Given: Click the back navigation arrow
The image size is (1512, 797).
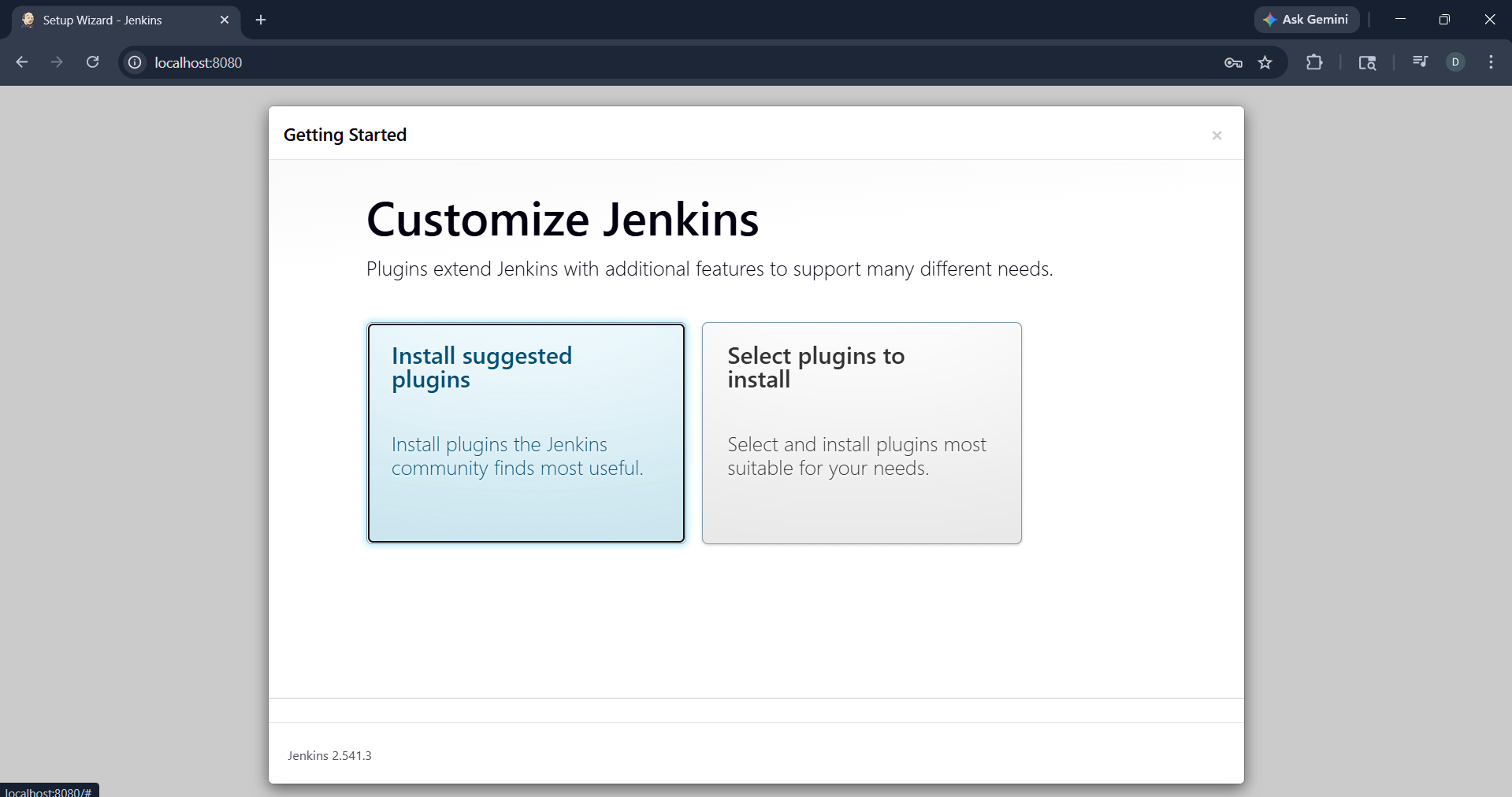Looking at the screenshot, I should pyautogui.click(x=21, y=62).
